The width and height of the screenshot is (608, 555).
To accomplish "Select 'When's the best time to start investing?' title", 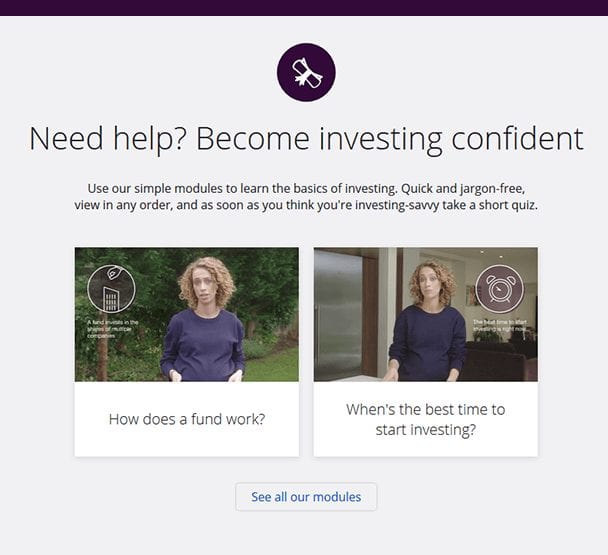I will (x=426, y=420).
